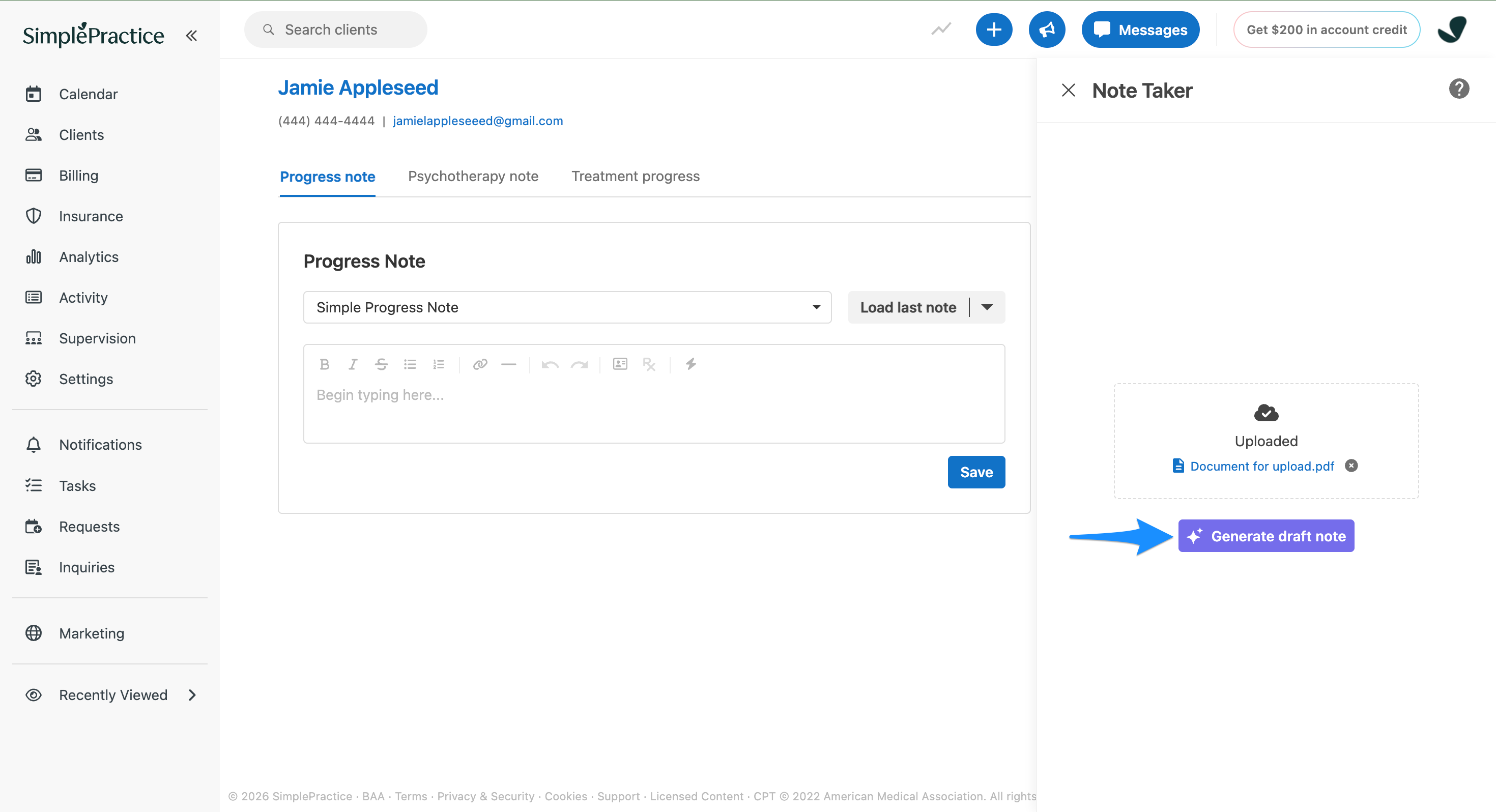Click the blue plus create button
The image size is (1496, 812).
tap(994, 30)
